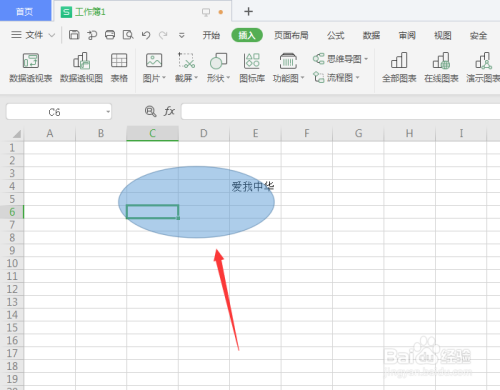Go to the 首页 home tab
This screenshot has height=390, width=500.
click(x=25, y=11)
